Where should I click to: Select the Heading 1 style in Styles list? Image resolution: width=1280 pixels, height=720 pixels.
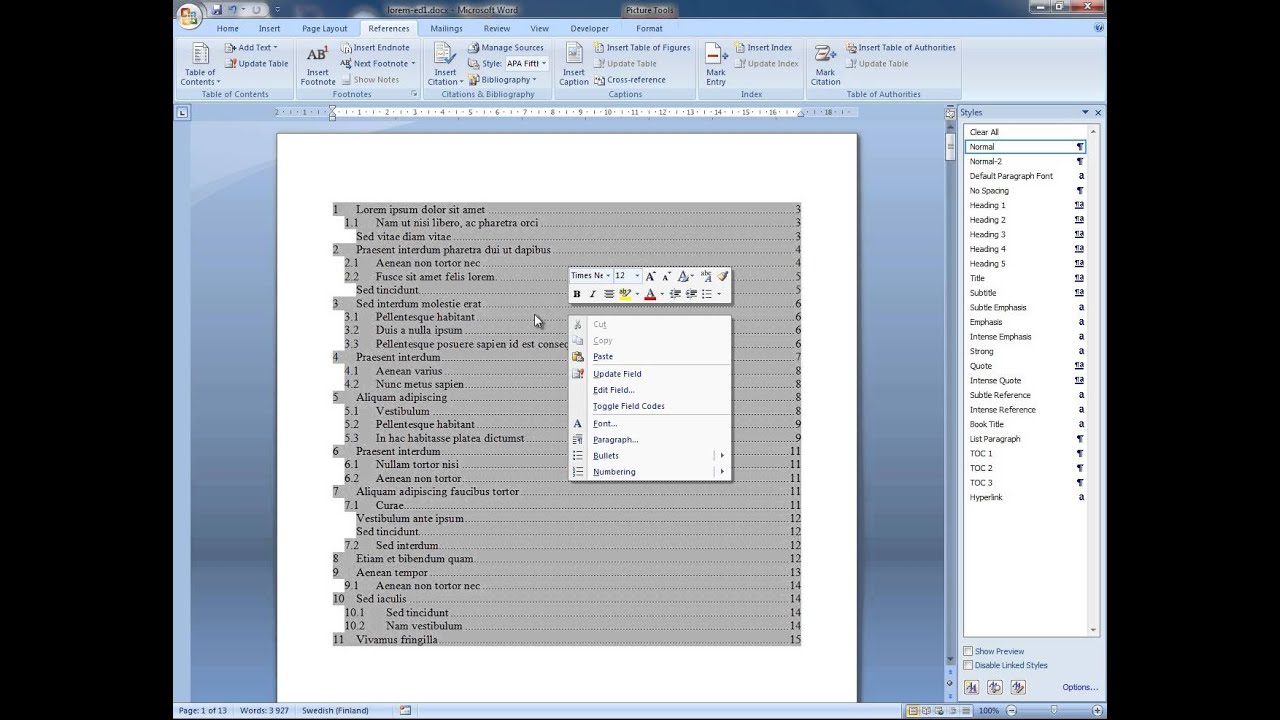coord(1026,205)
